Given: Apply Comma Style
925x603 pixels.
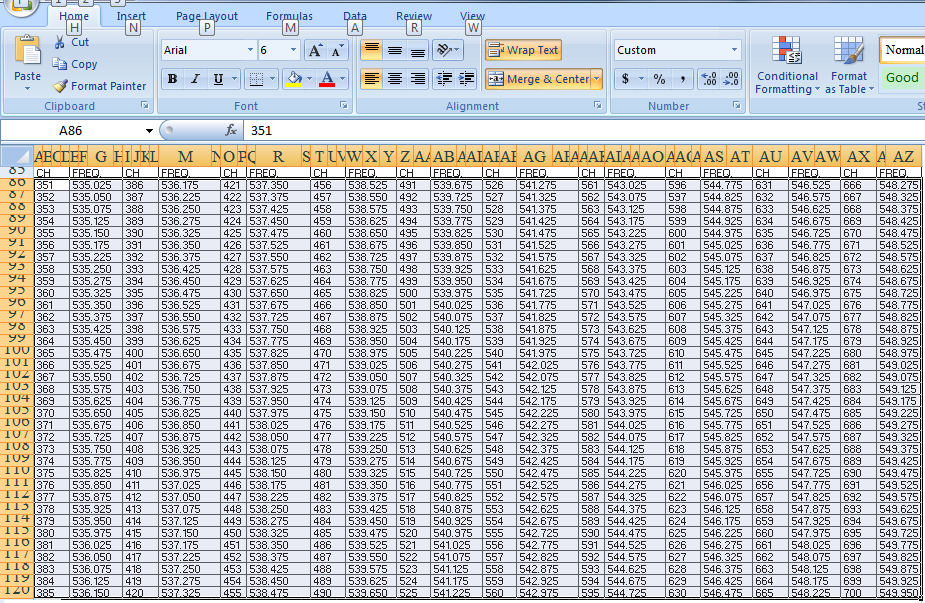Looking at the screenshot, I should coord(683,78).
